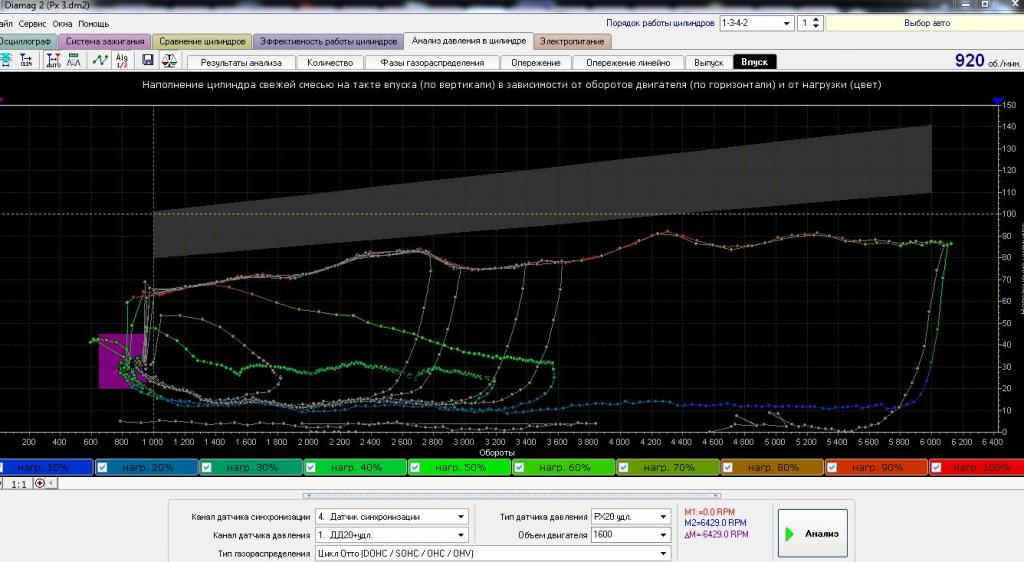Click the waveform peaks measurement icon

74,61
